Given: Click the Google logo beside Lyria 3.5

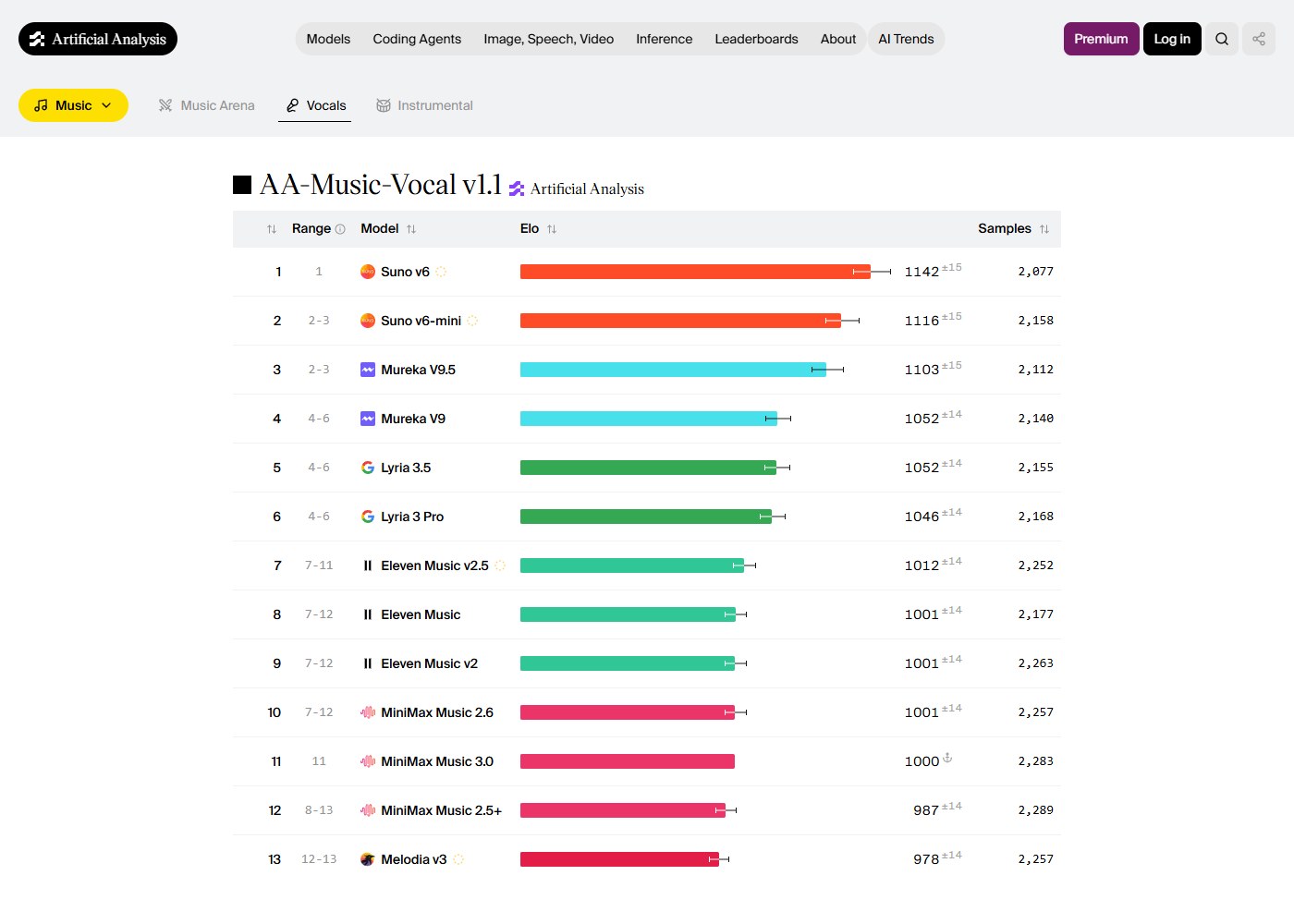Looking at the screenshot, I should click(368, 468).
